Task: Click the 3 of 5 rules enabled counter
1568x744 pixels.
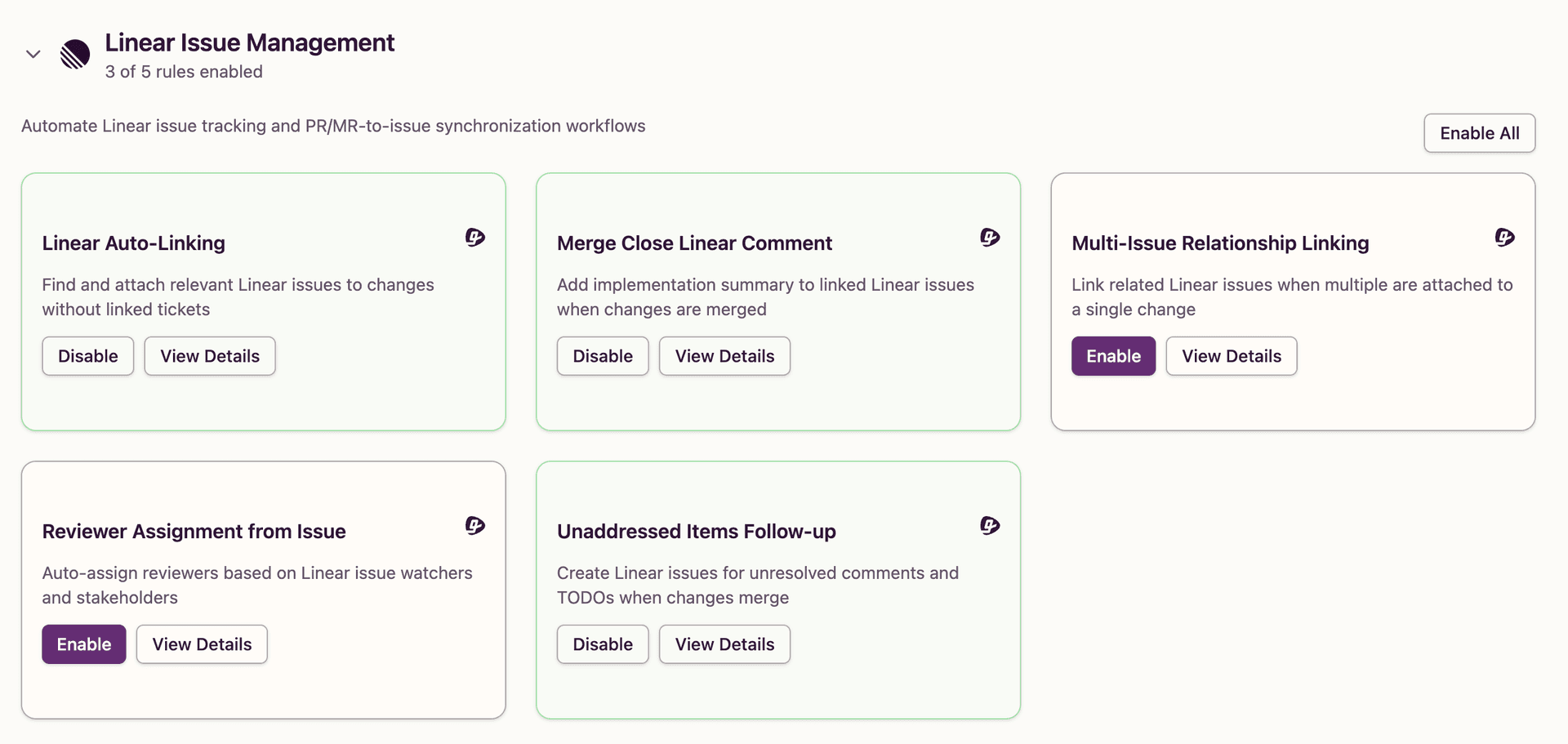Action: 183,72
